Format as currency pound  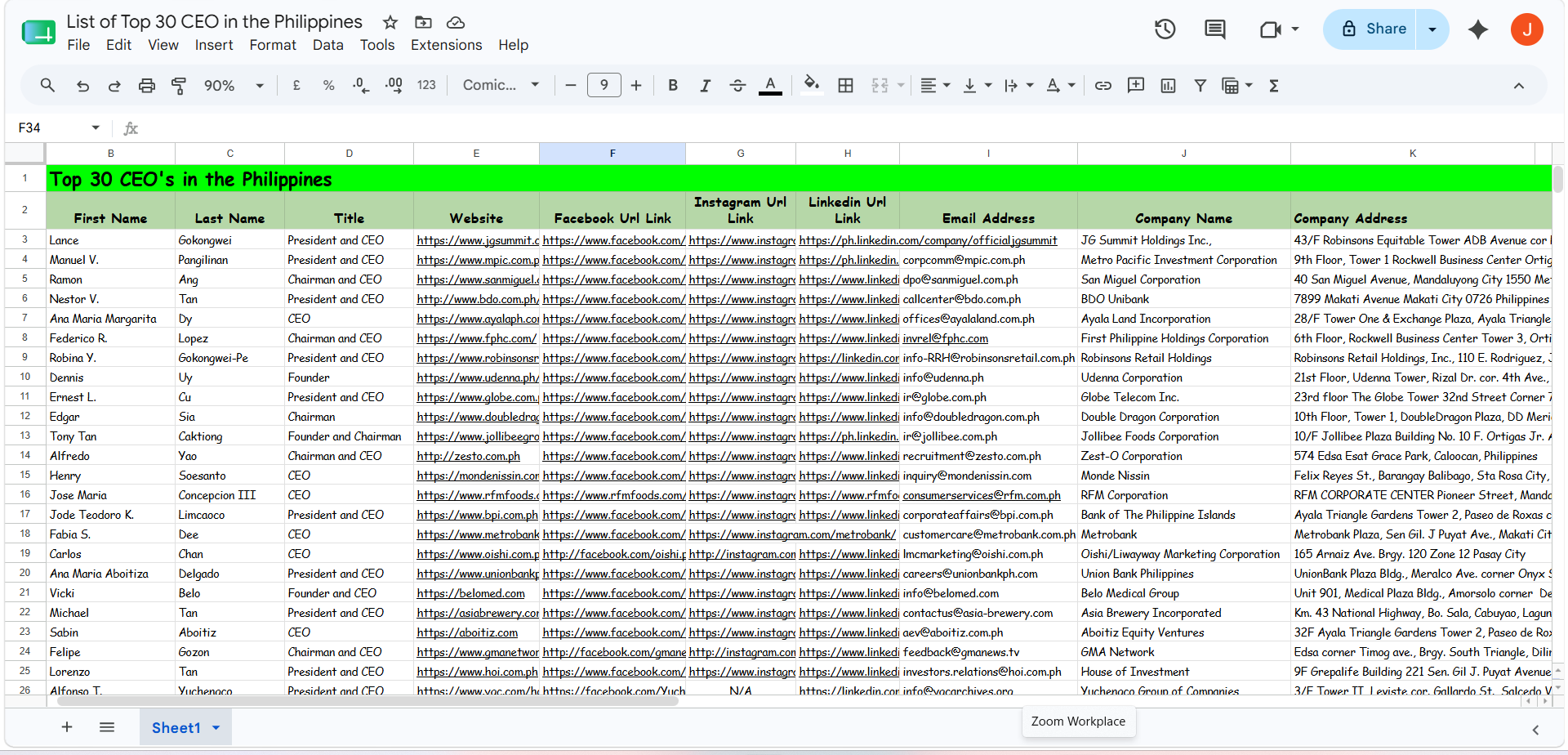[x=296, y=85]
